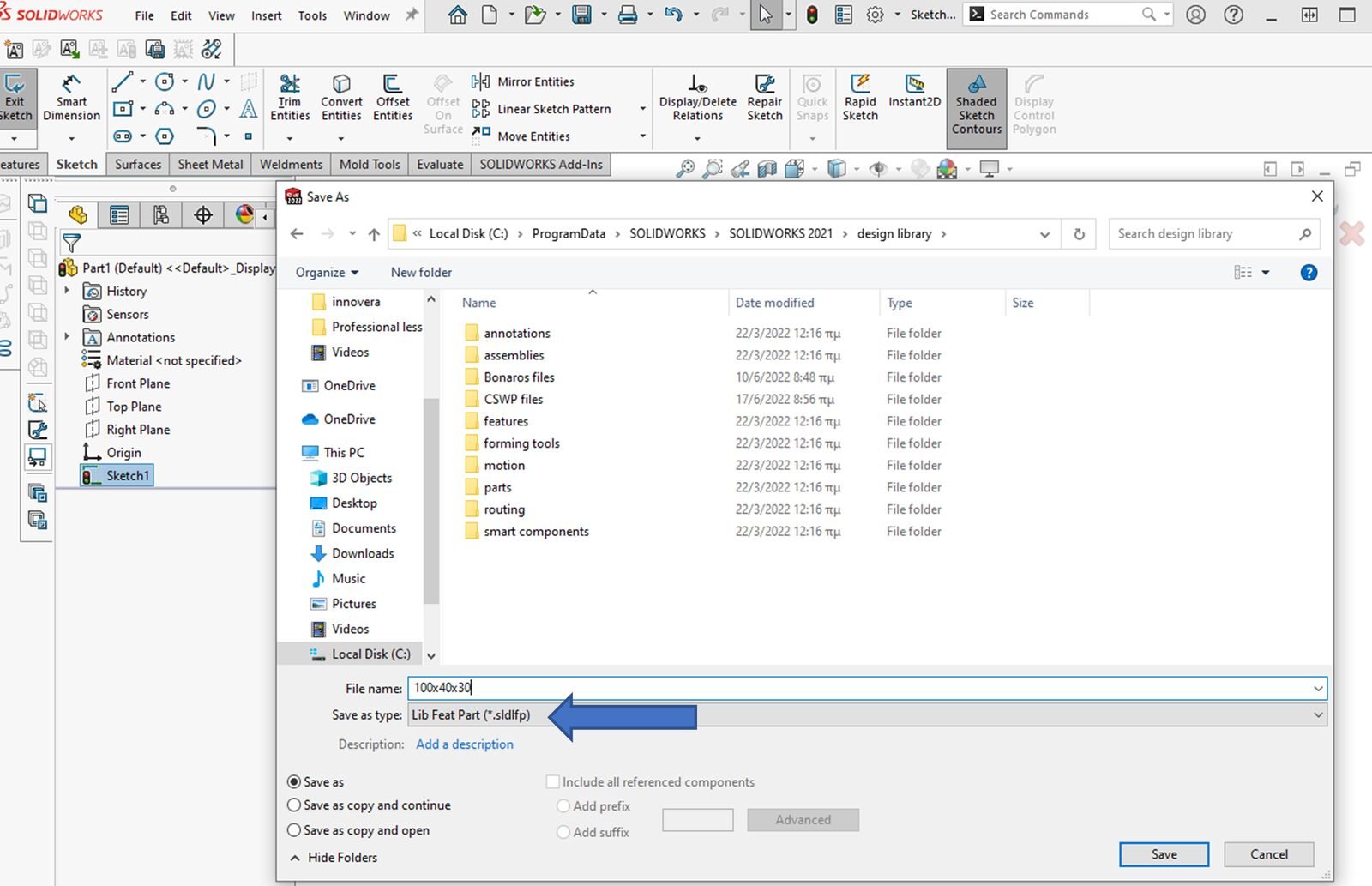Select 'Save as copy and continue' option
Screen dimensions: 1372x886
tap(294, 805)
